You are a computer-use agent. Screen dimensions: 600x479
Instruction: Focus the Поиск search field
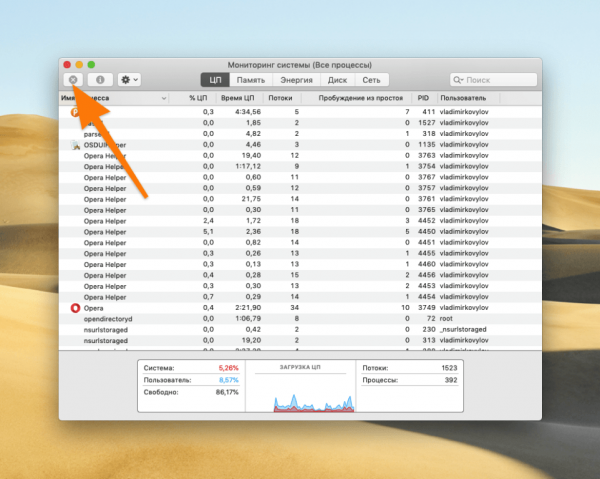click(494, 80)
